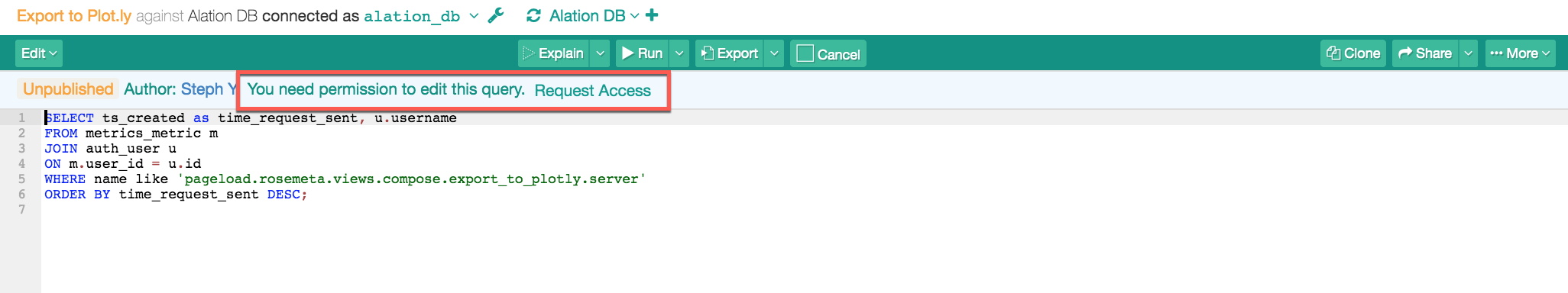
Task: Open the More menu
Action: [x=1520, y=53]
